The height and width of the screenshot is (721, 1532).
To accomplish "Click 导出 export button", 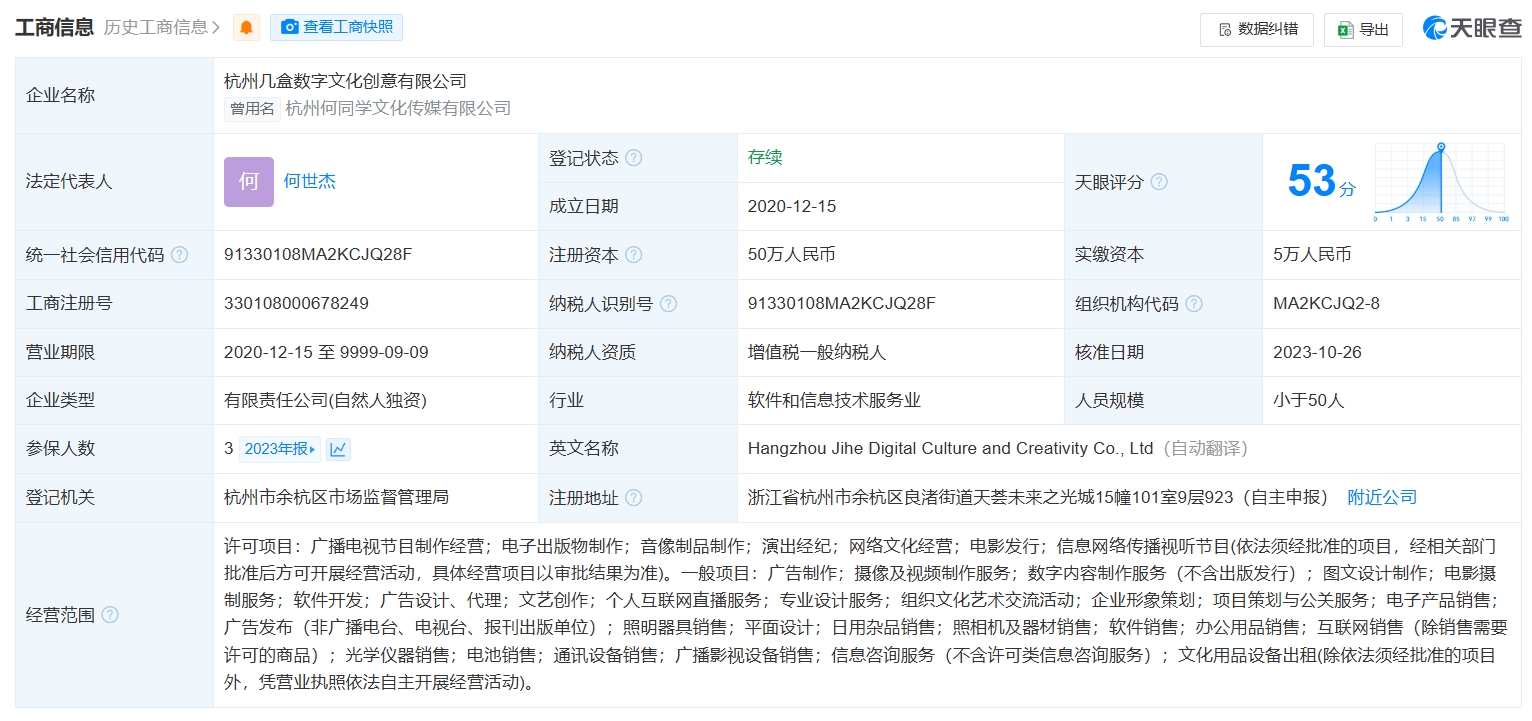I will [x=1363, y=29].
